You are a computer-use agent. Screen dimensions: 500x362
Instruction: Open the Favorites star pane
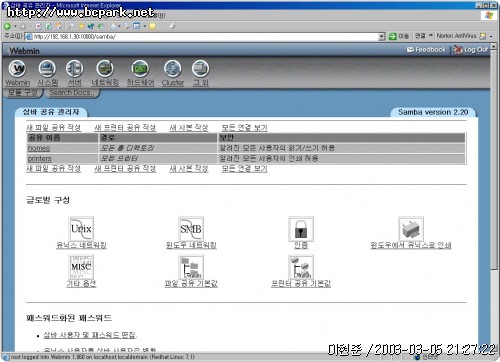point(81,26)
